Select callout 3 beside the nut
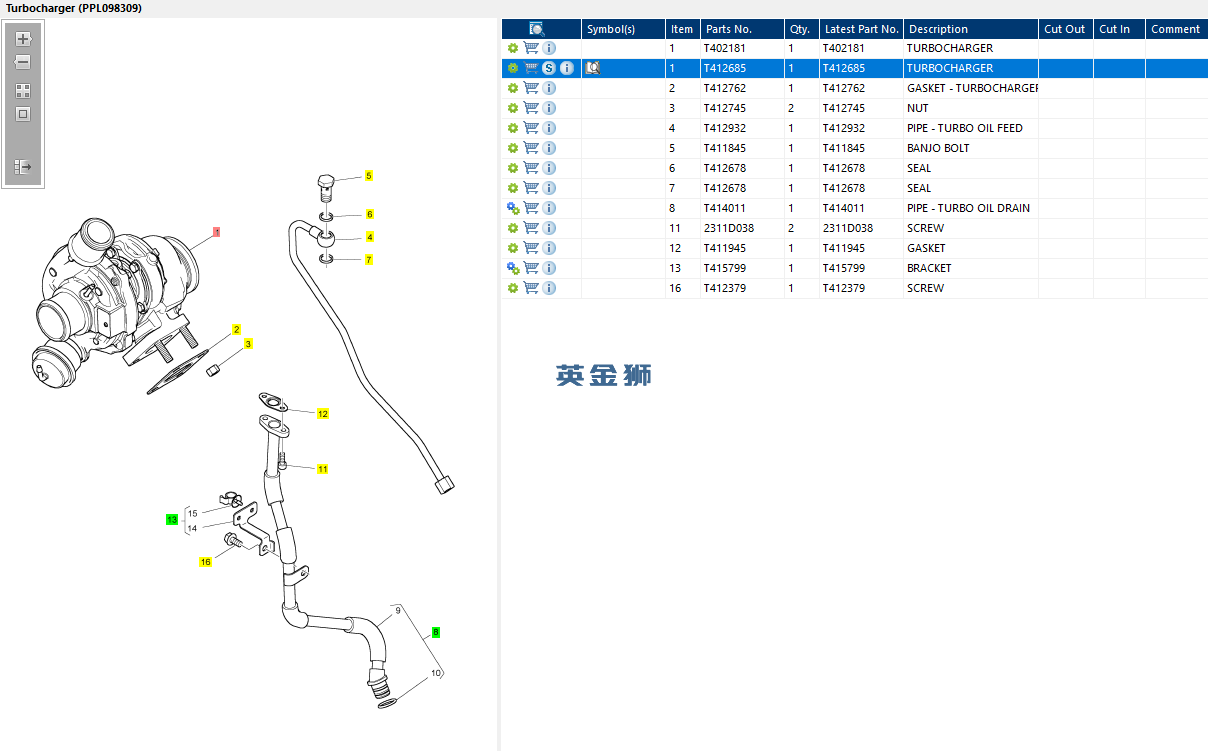Image resolution: width=1208 pixels, height=751 pixels. pos(249,343)
